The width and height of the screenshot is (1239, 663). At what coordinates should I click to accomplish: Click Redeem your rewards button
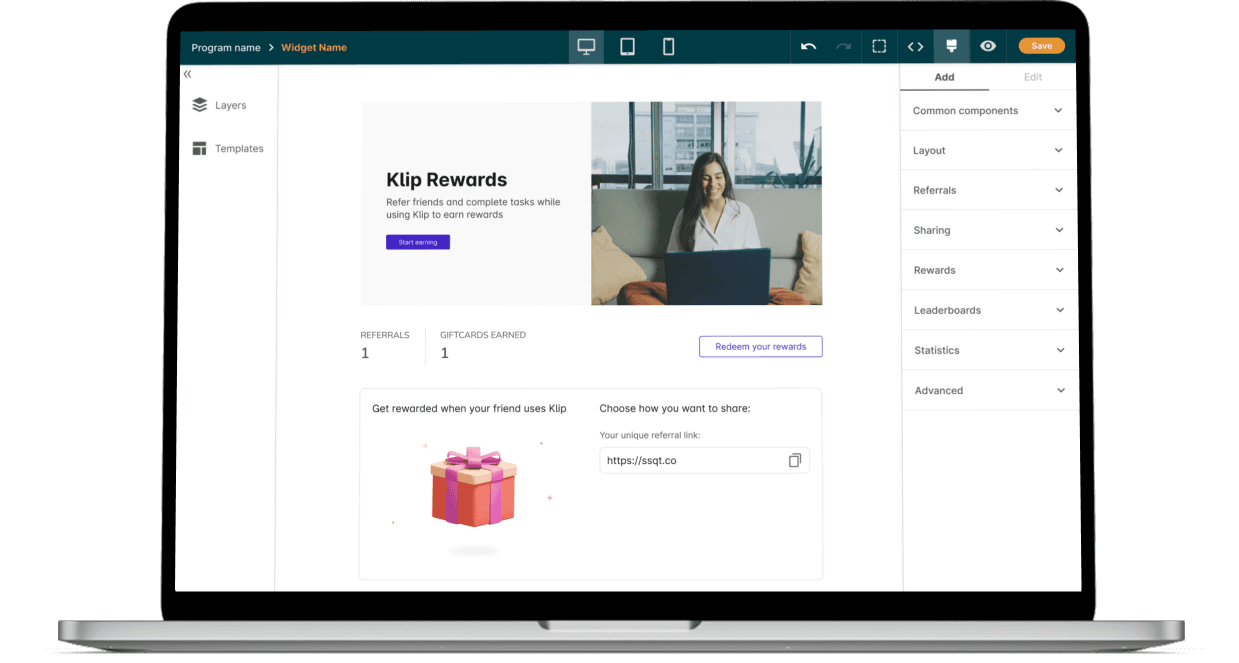[x=761, y=346]
